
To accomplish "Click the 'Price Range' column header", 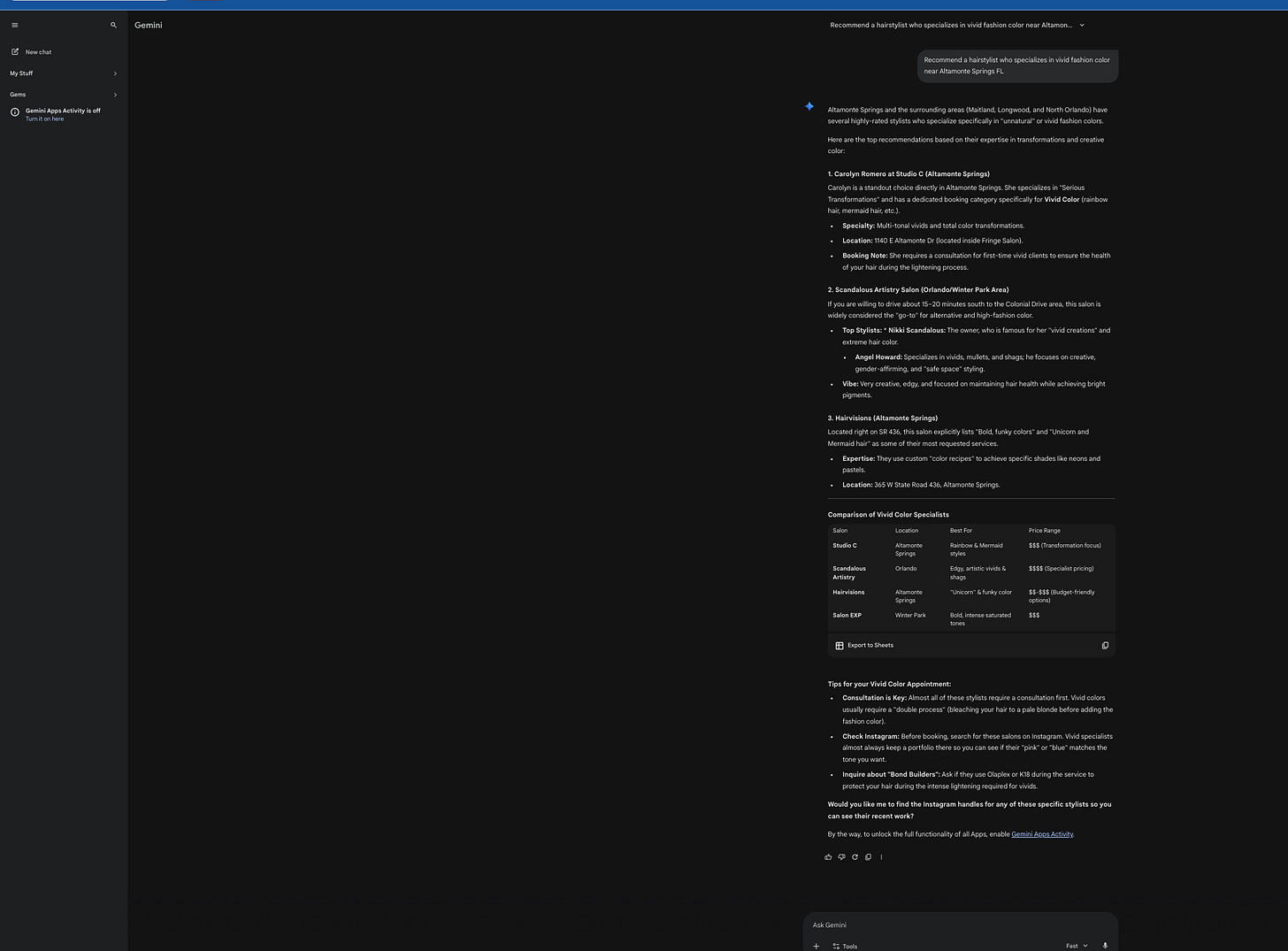I will [x=1045, y=531].
